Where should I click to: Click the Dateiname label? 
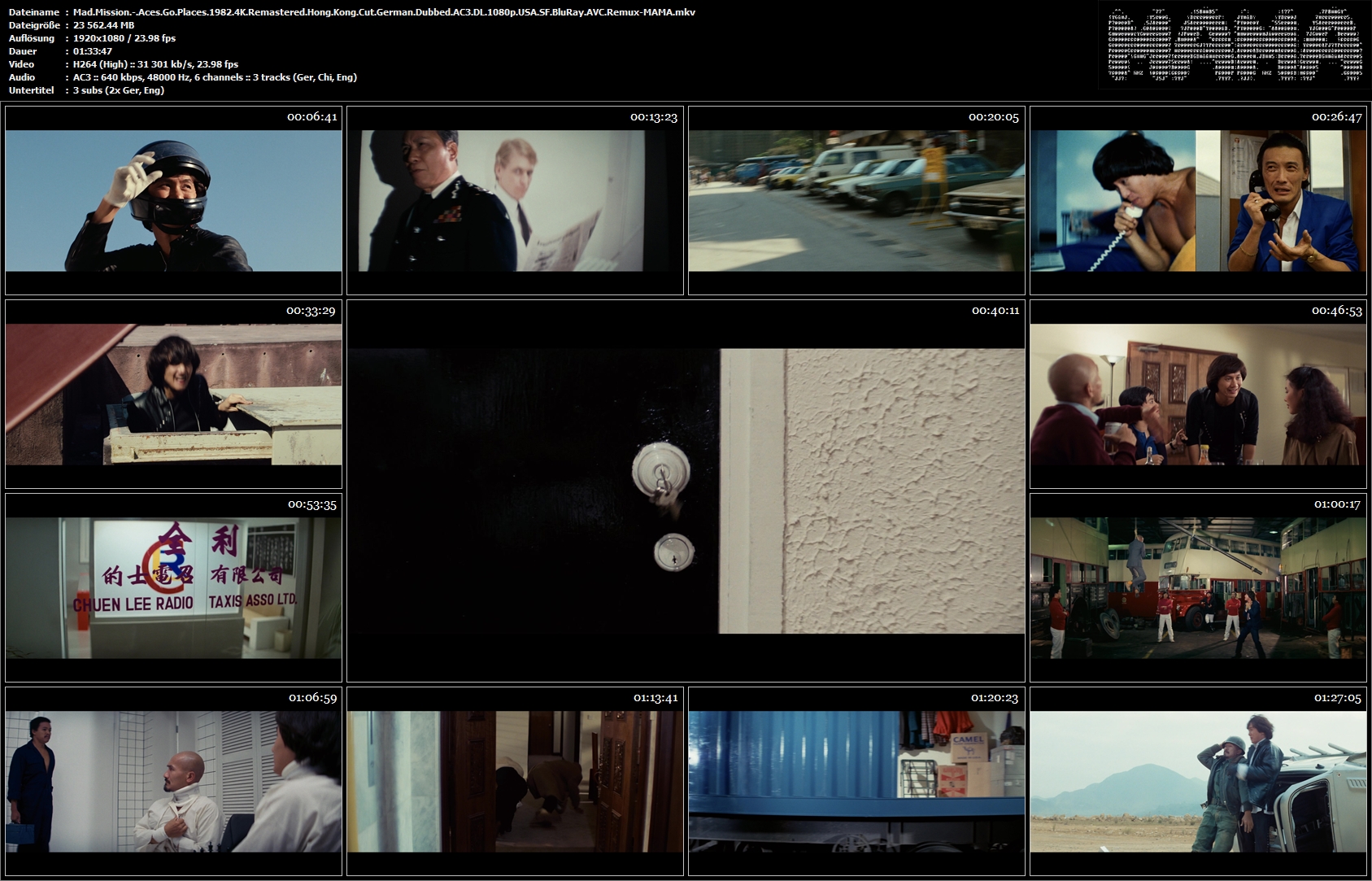(33, 12)
